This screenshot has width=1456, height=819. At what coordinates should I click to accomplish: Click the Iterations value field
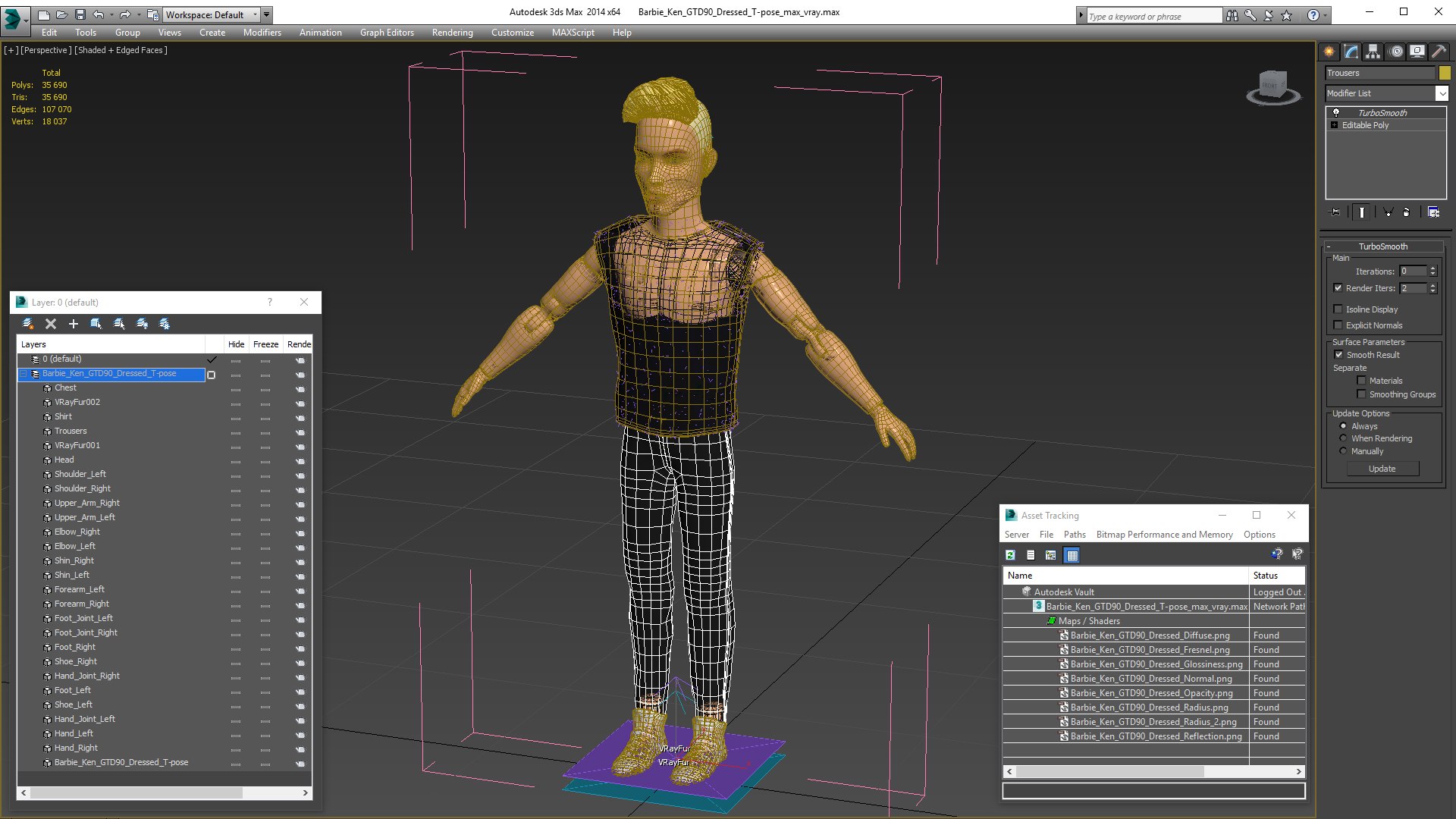[x=1413, y=271]
